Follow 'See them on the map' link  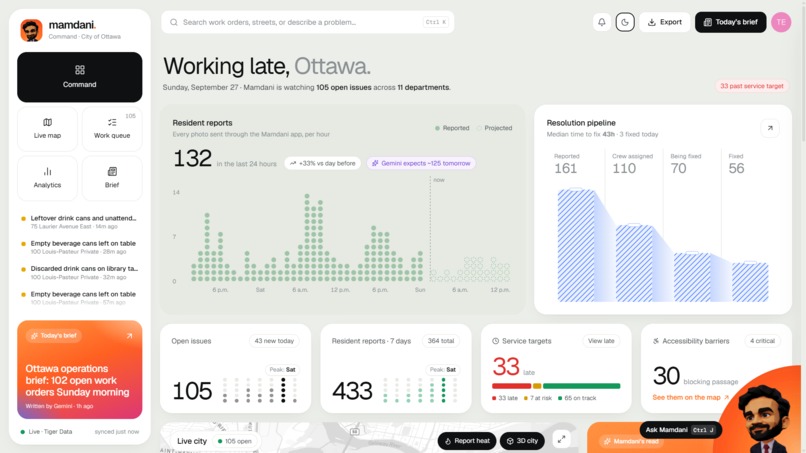[x=690, y=397]
